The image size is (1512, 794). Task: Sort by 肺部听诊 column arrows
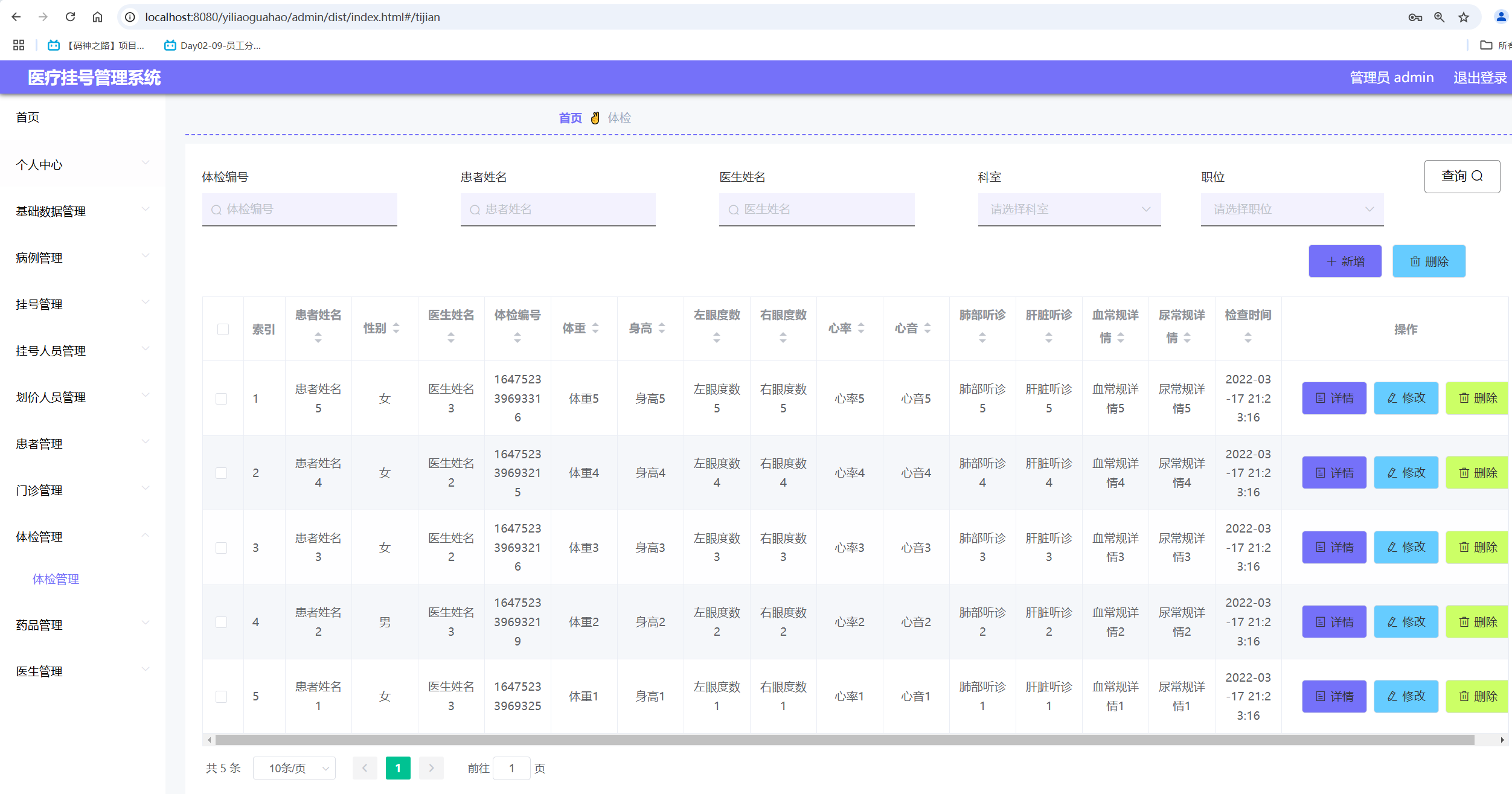[x=982, y=338]
